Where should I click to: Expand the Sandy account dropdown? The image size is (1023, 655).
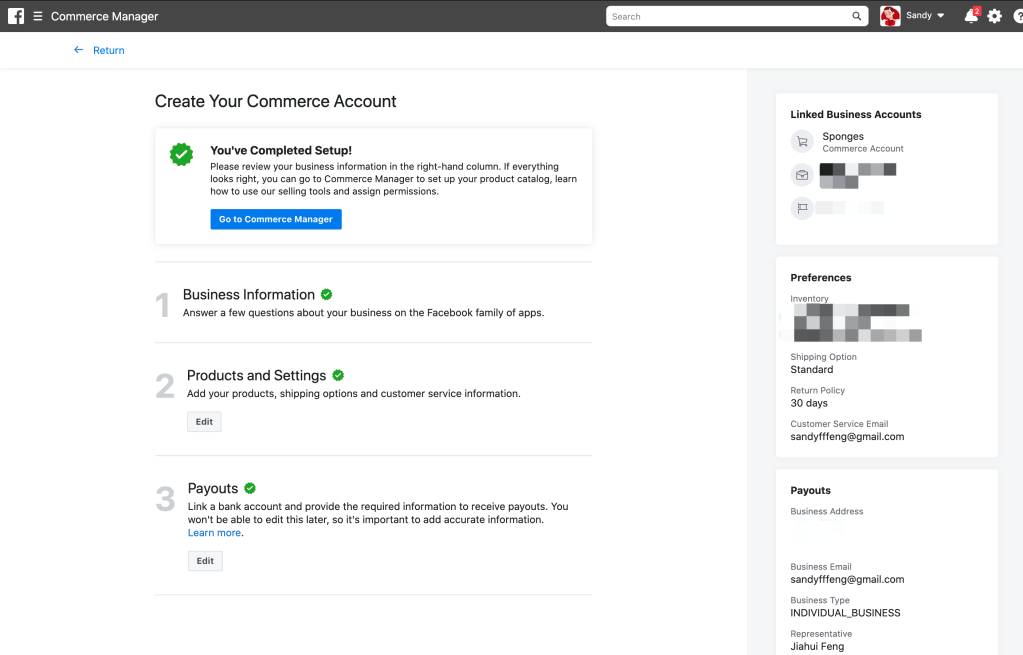[x=940, y=16]
